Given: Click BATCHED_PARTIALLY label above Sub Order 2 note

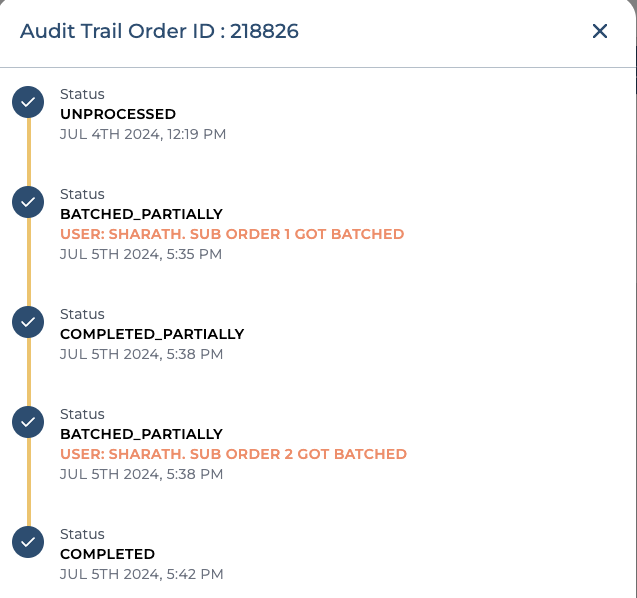Looking at the screenshot, I should tap(141, 434).
